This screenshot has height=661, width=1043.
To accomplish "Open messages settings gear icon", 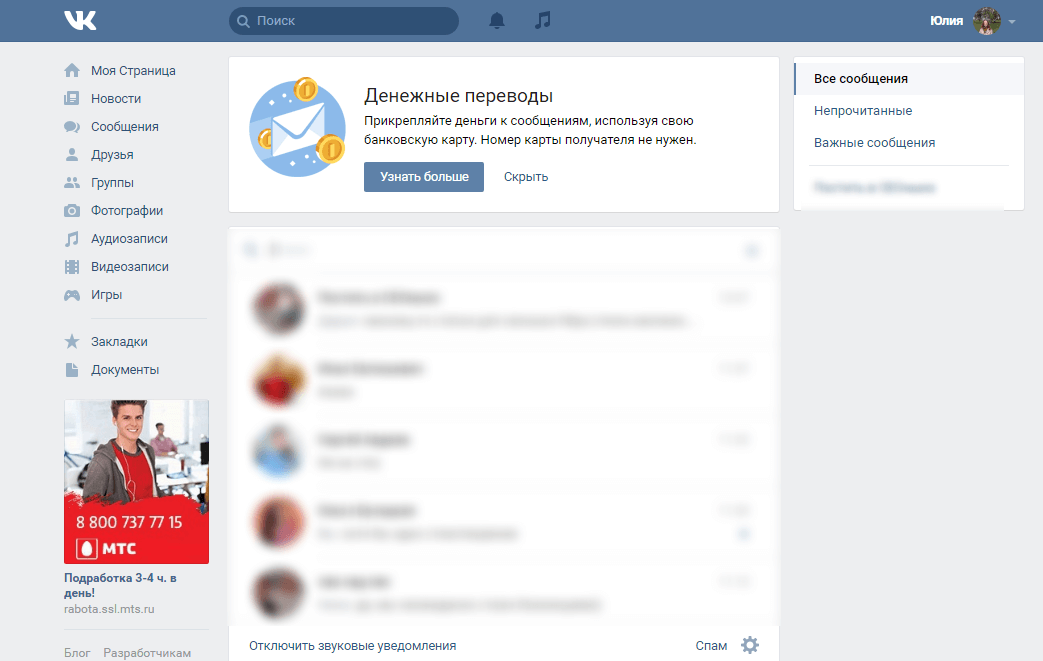I will (x=750, y=645).
